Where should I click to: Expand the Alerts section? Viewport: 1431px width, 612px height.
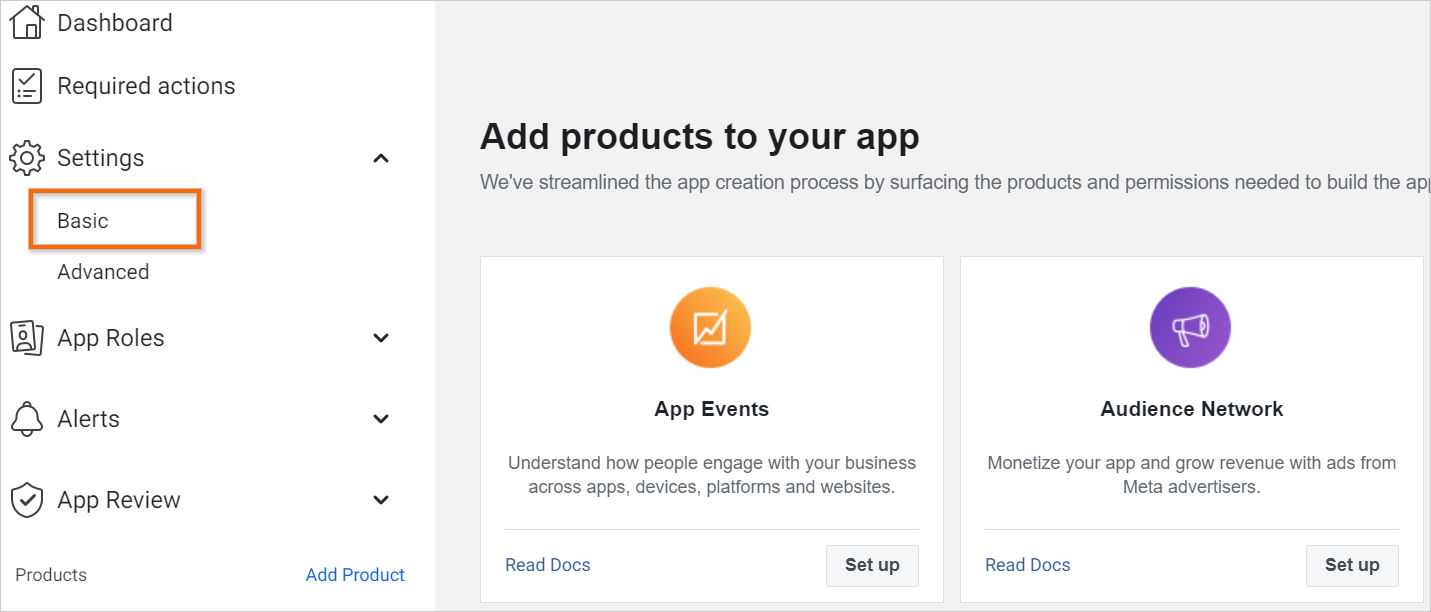380,418
